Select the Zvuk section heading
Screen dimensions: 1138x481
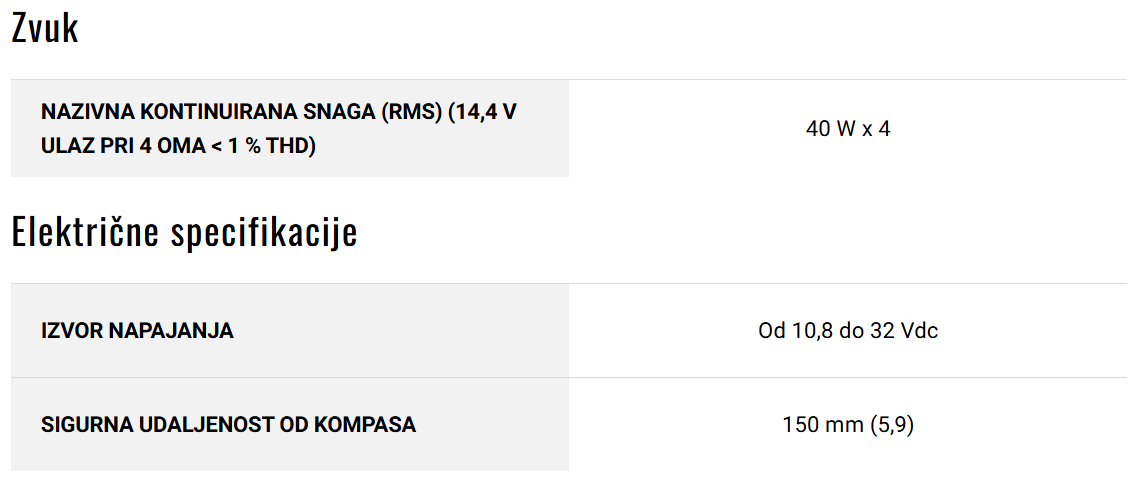44,29
